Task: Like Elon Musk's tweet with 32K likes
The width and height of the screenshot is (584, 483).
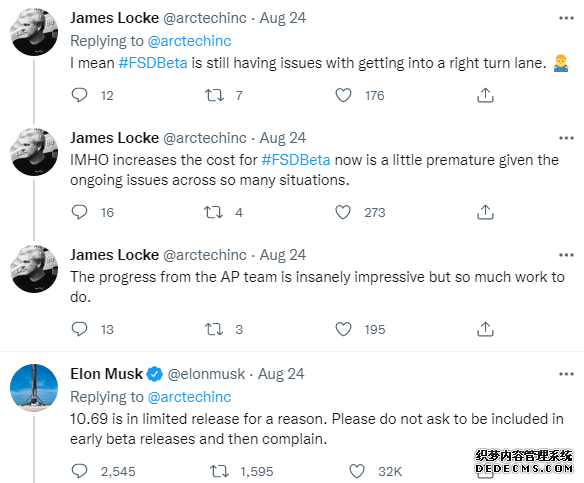Action: 357,471
